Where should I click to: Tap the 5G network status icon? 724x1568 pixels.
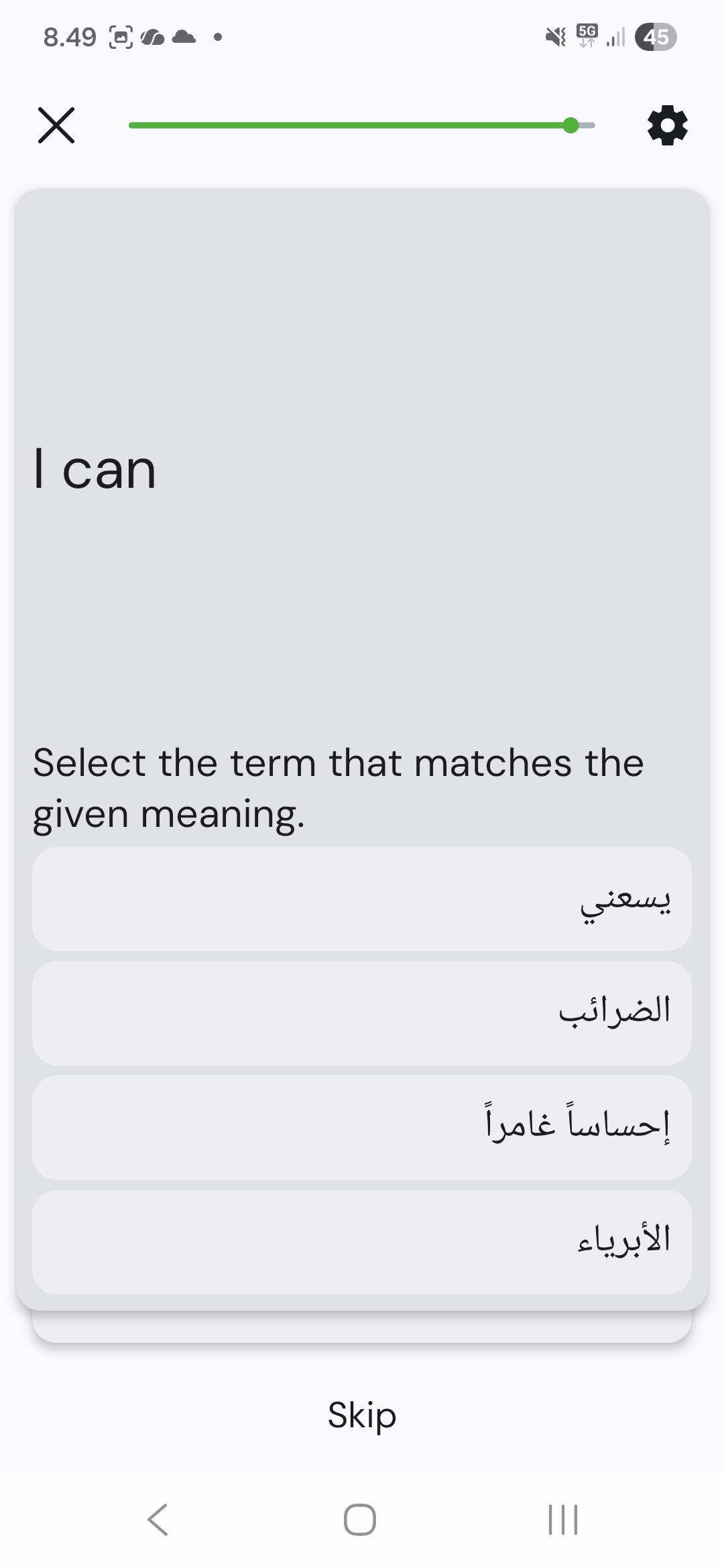point(587,36)
